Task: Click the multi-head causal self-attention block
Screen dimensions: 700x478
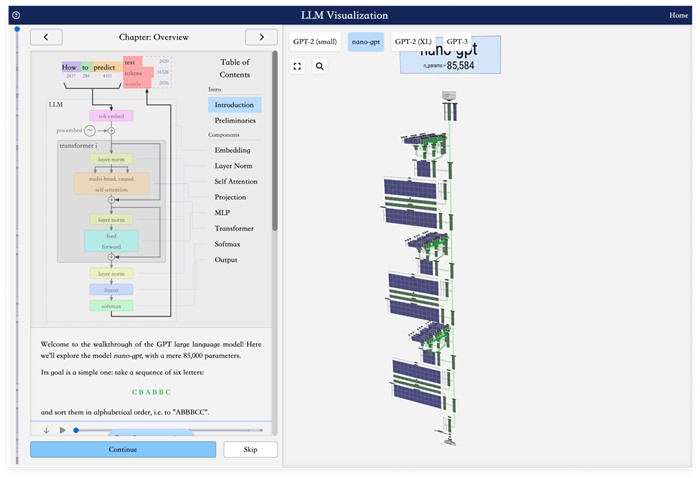Action: click(x=111, y=184)
